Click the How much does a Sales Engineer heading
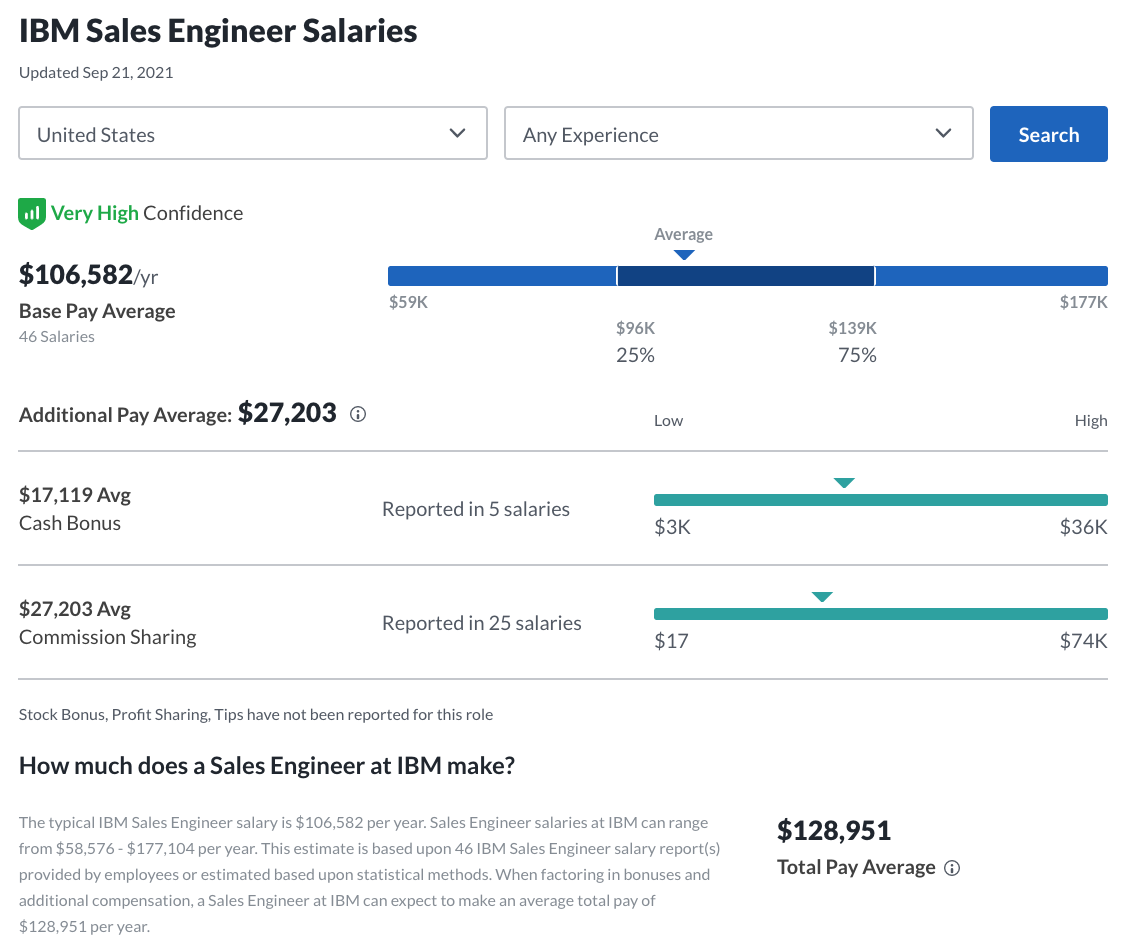 coord(267,765)
